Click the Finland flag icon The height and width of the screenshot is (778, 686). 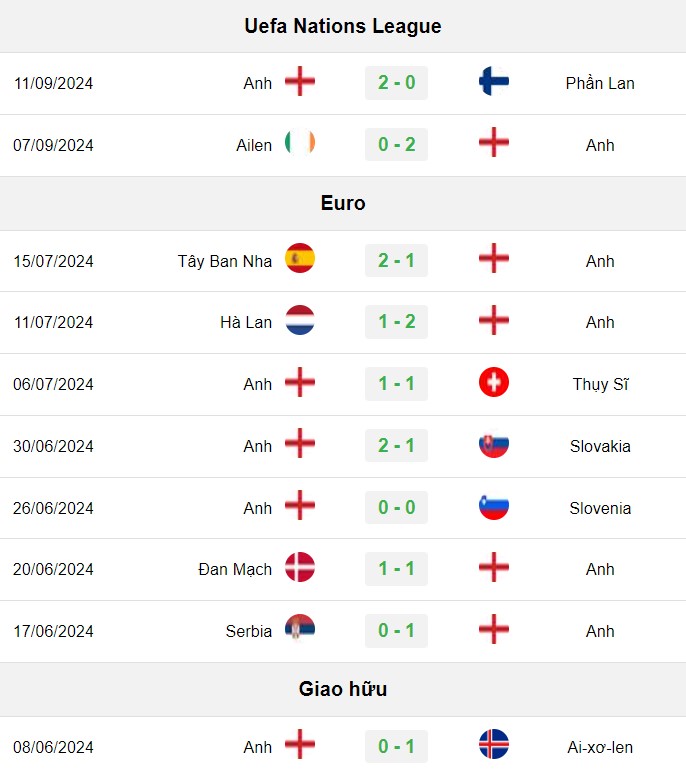494,81
